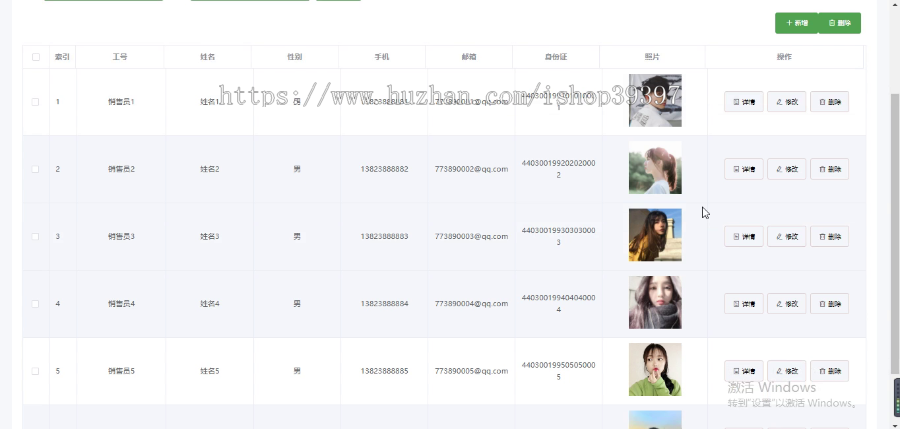Click email 773890003@qq.com
The width and height of the screenshot is (900, 429).
coord(471,236)
